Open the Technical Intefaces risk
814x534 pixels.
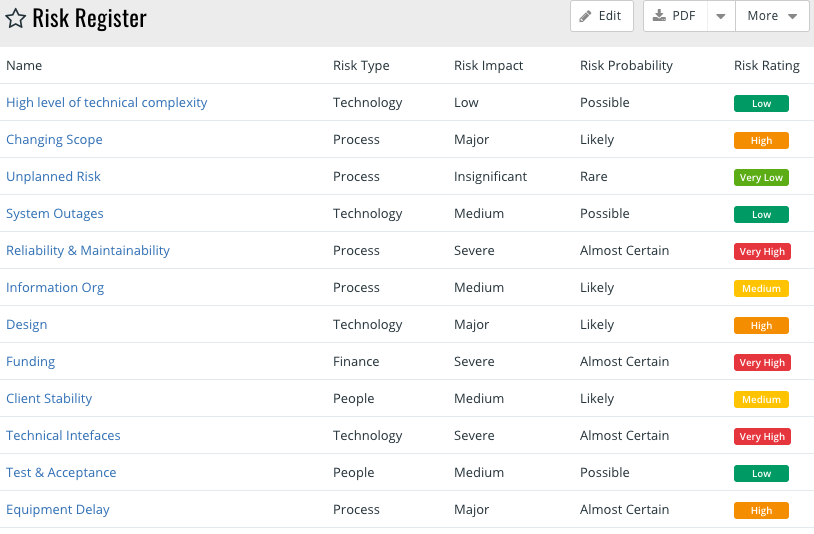click(63, 435)
